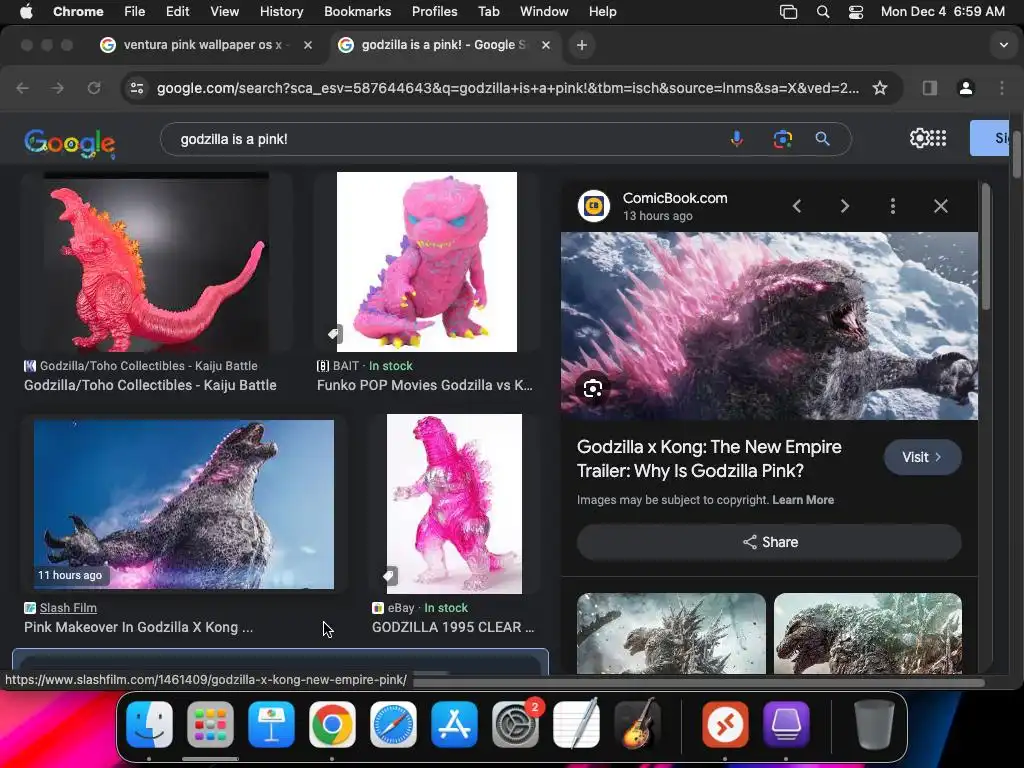The image size is (1024, 768).
Task: Click the preview panel vertical scrollbar
Action: click(x=986, y=249)
